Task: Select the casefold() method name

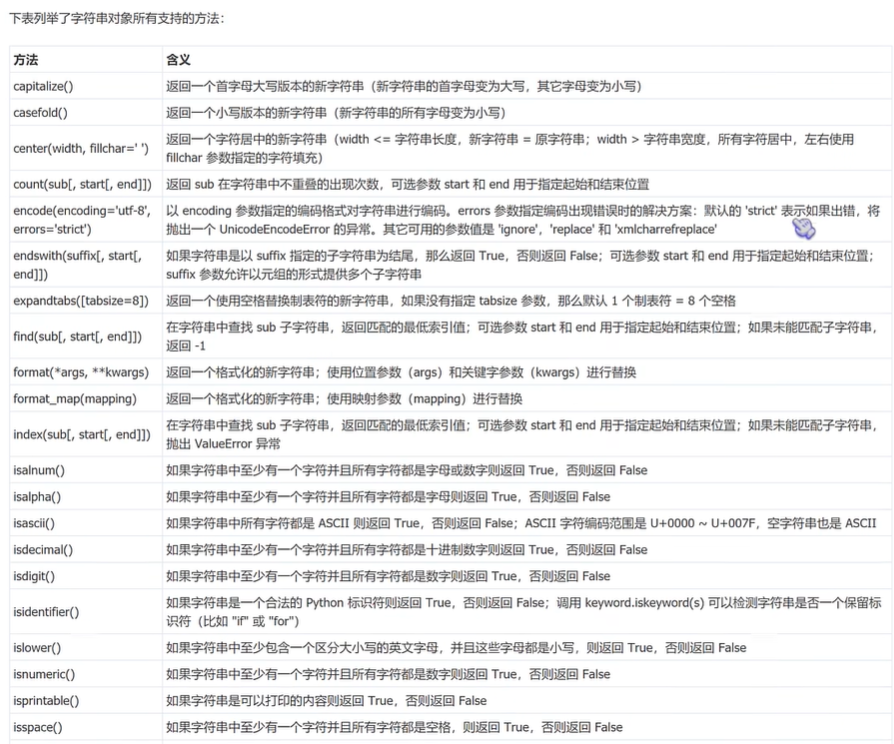Action: 40,113
